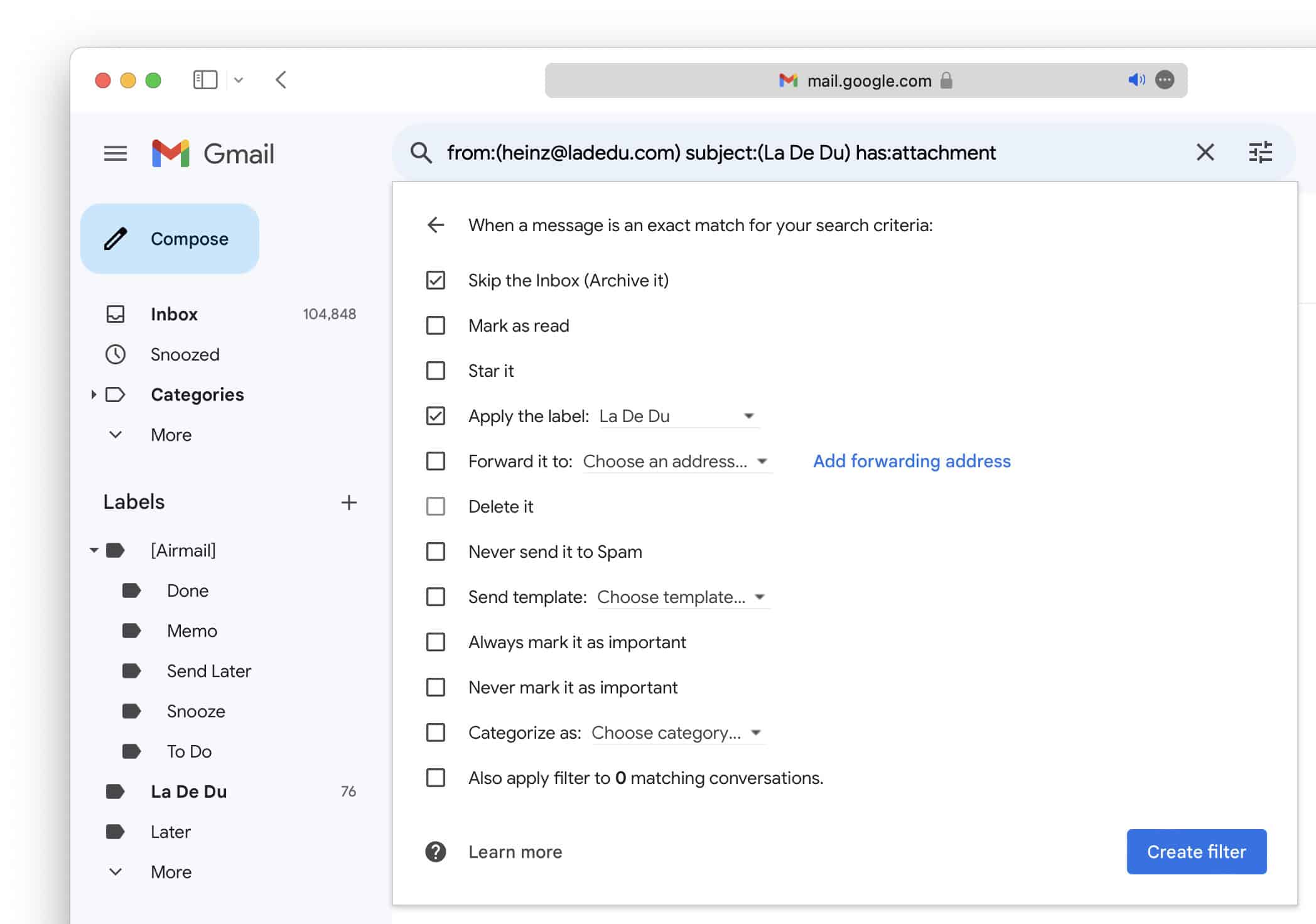Tick the Delete it checkbox
Viewport: 1316px width, 924px height.
(436, 506)
